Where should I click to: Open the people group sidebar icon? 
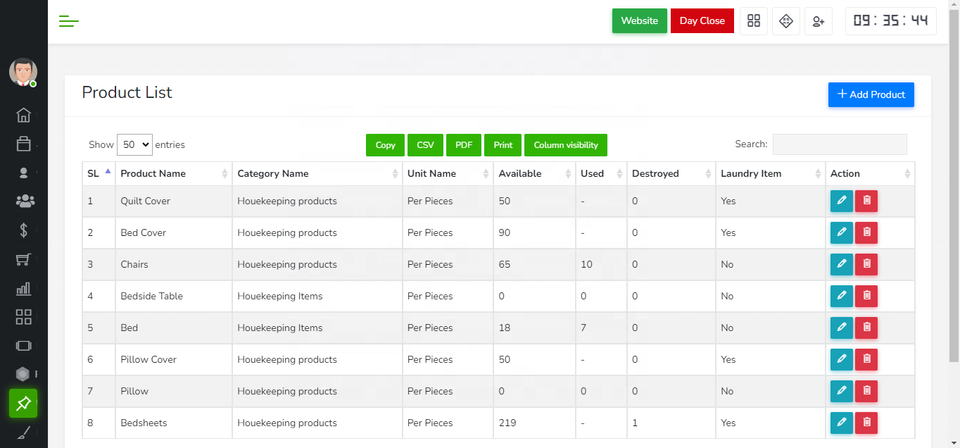coord(24,201)
